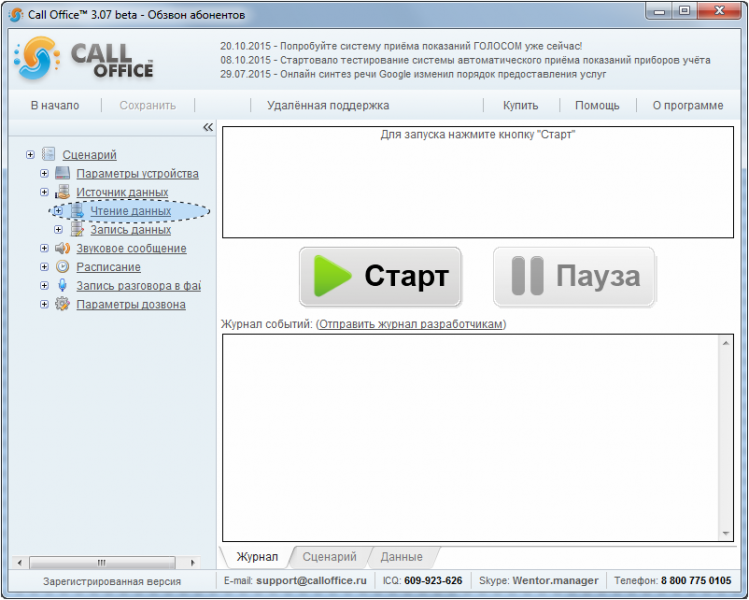The height and width of the screenshot is (600, 749).
Task: Maximize the Call Office window
Action: 685,11
